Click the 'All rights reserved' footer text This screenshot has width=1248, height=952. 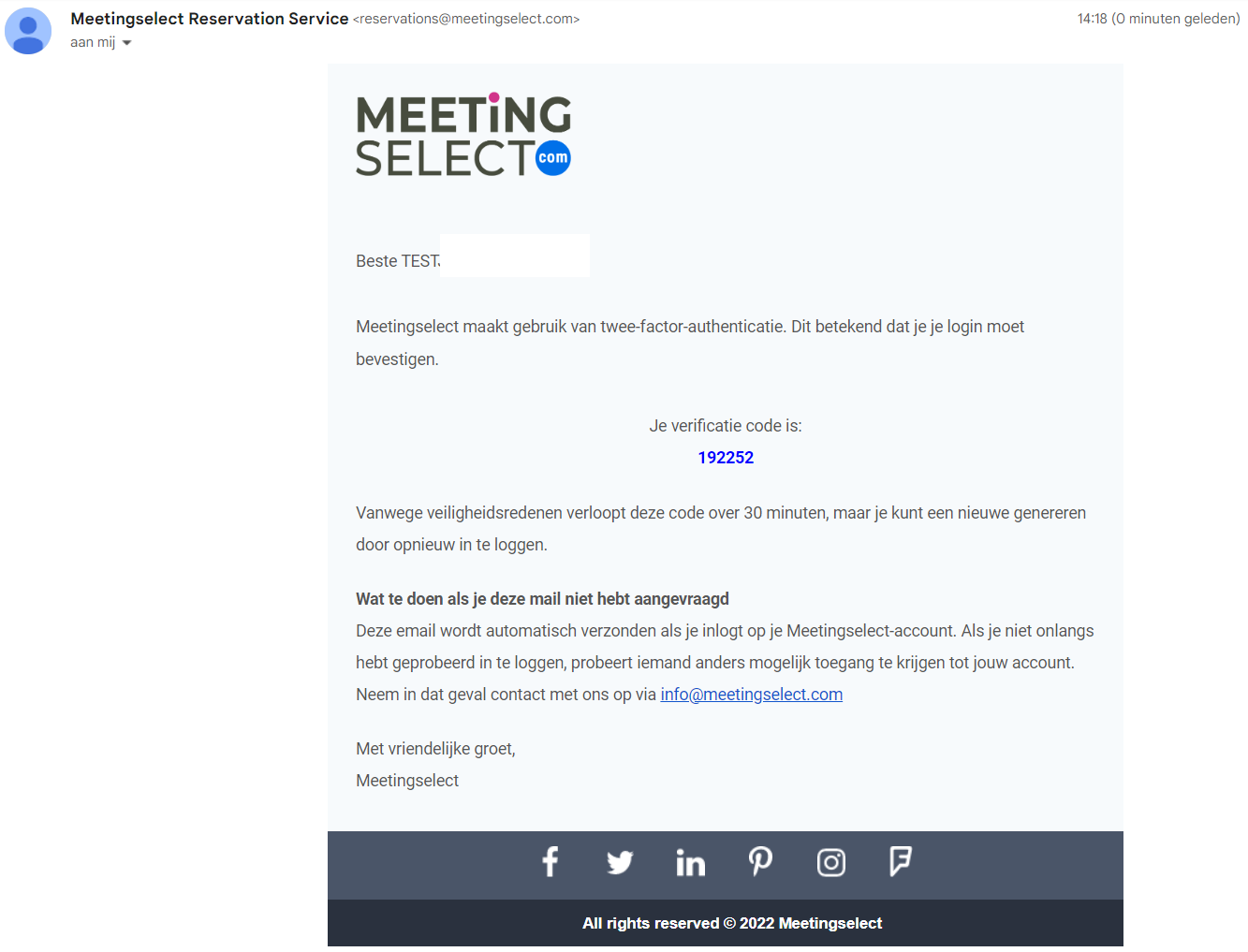point(731,923)
